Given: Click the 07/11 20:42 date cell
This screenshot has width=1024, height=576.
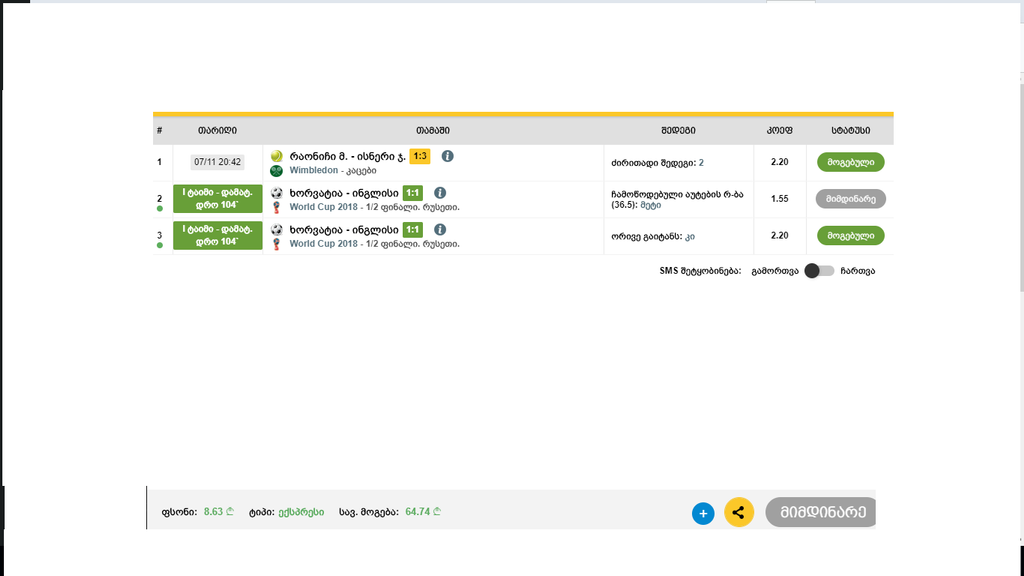Looking at the screenshot, I should pos(217,162).
